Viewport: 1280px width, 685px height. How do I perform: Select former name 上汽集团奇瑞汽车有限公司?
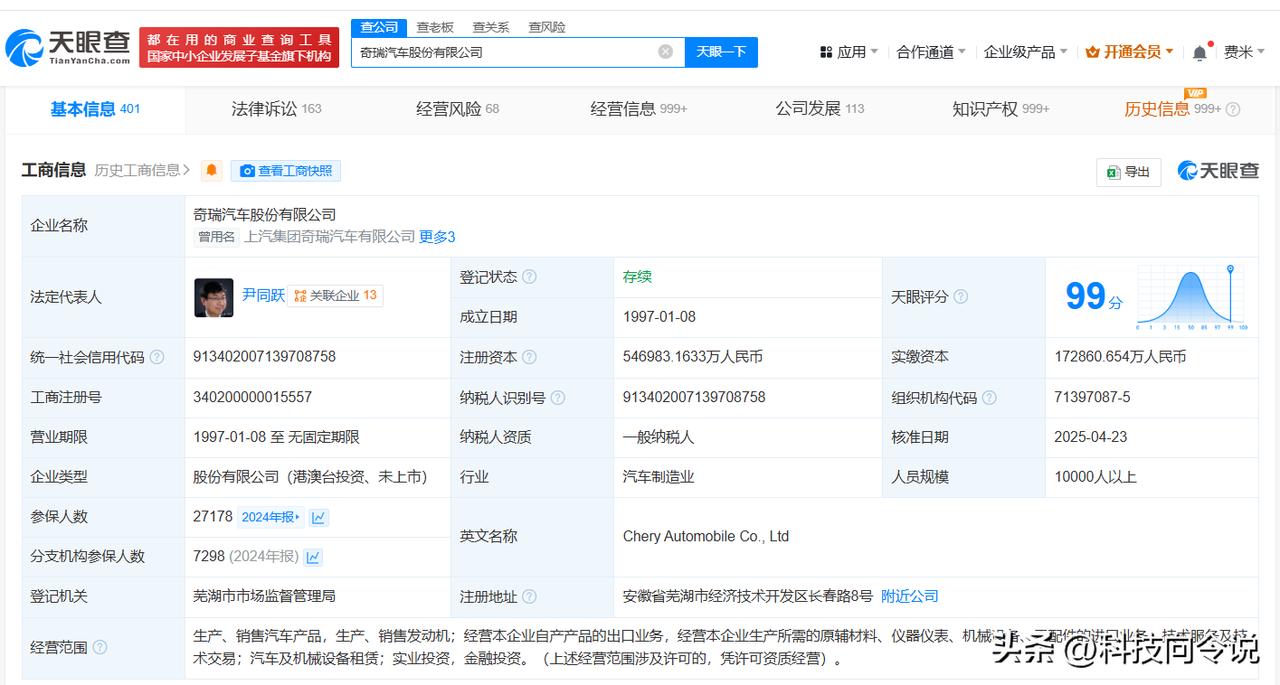(329, 237)
